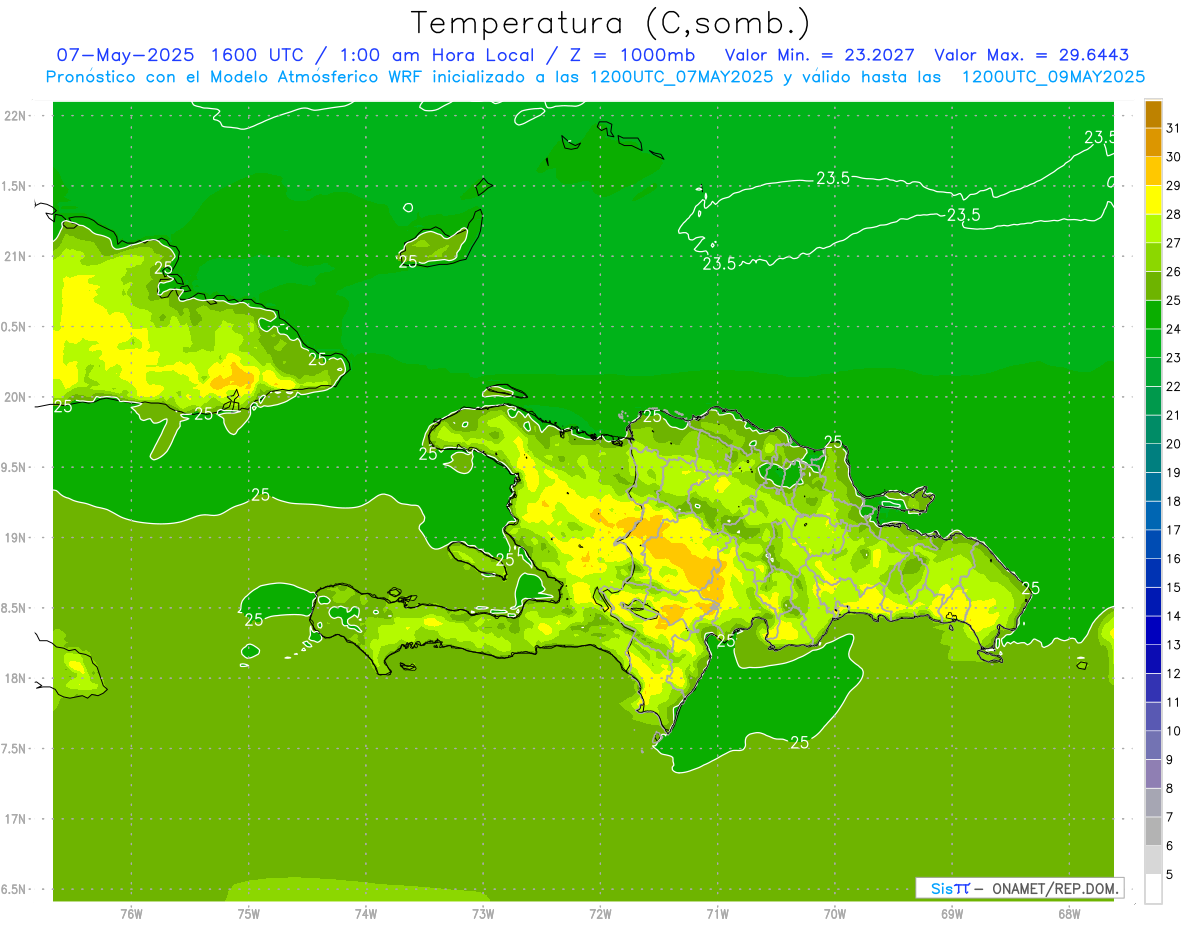Click the 'Temperatura (C,somb.)' chart title
The image size is (1200, 927).
610,23
